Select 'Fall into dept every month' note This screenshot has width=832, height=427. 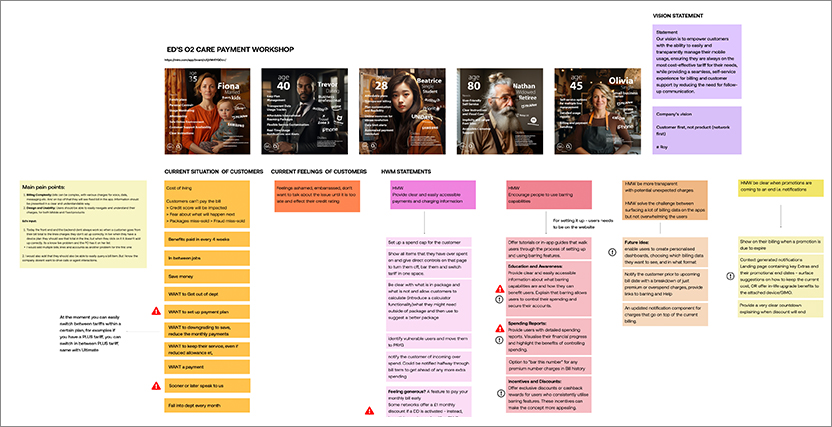pyautogui.click(x=207, y=405)
